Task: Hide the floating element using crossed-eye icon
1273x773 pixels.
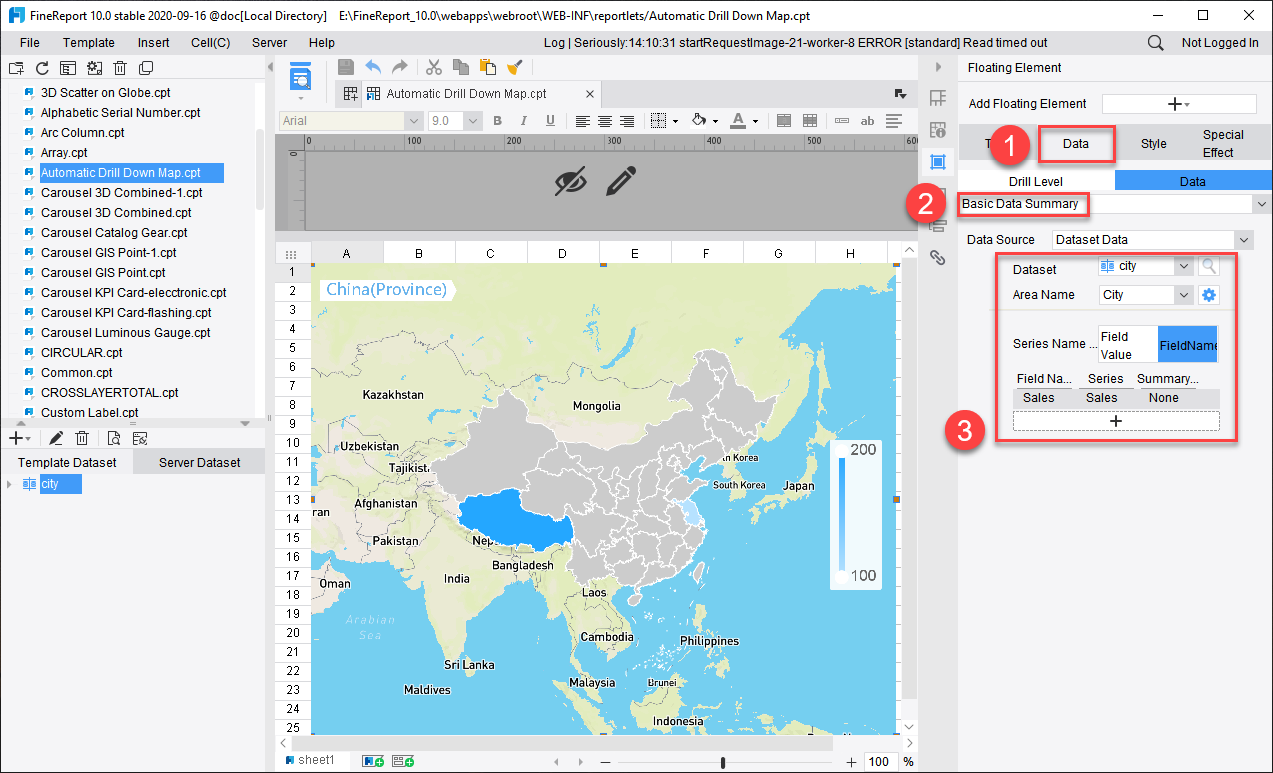Action: tap(571, 181)
